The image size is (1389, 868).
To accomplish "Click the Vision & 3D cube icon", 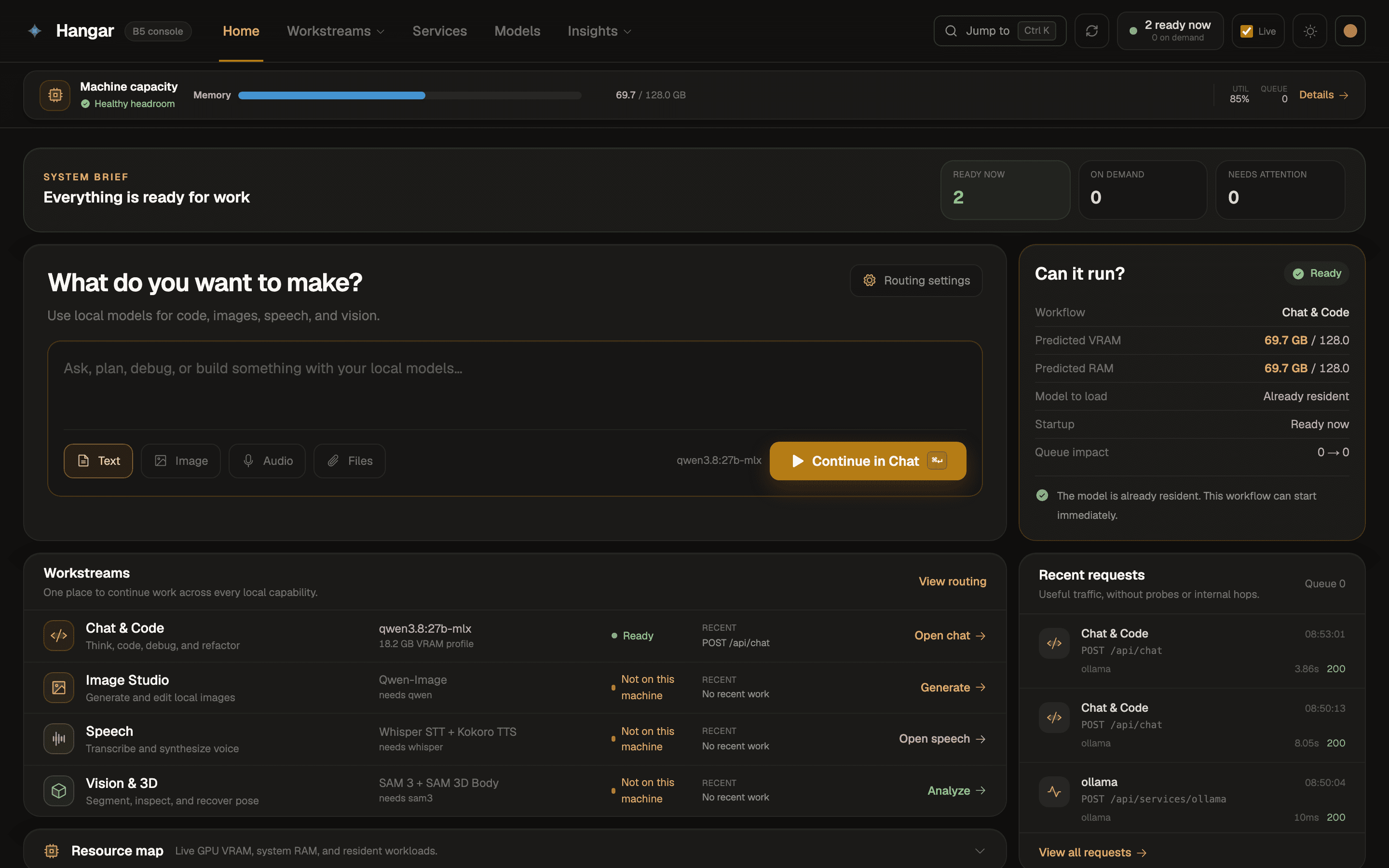I will point(58,791).
